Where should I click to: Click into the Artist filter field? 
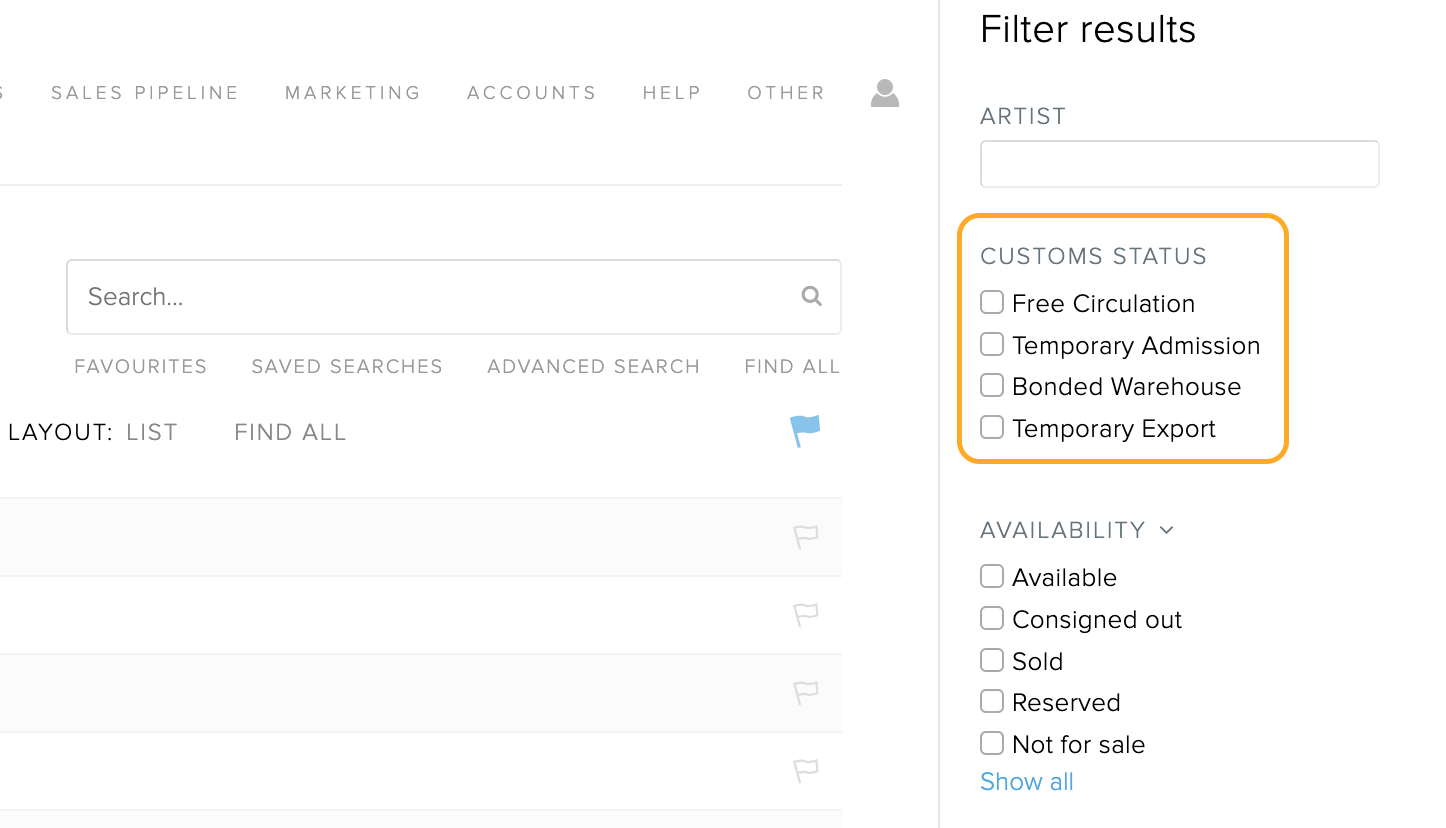point(1180,164)
